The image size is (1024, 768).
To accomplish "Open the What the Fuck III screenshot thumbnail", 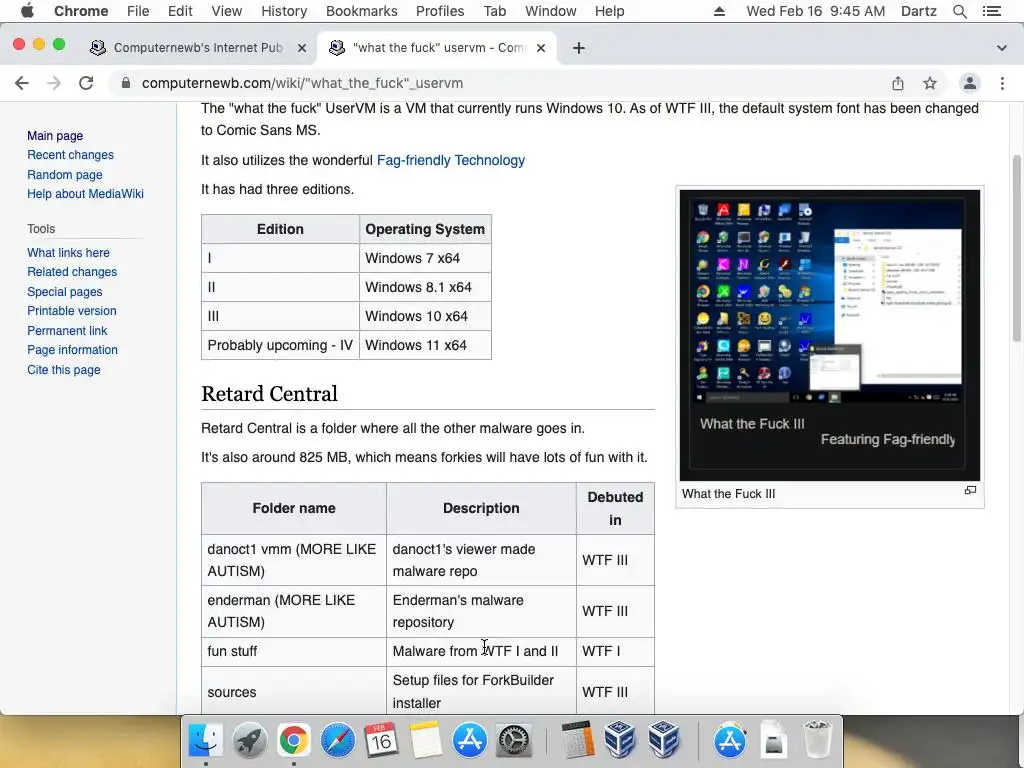I will pos(829,335).
